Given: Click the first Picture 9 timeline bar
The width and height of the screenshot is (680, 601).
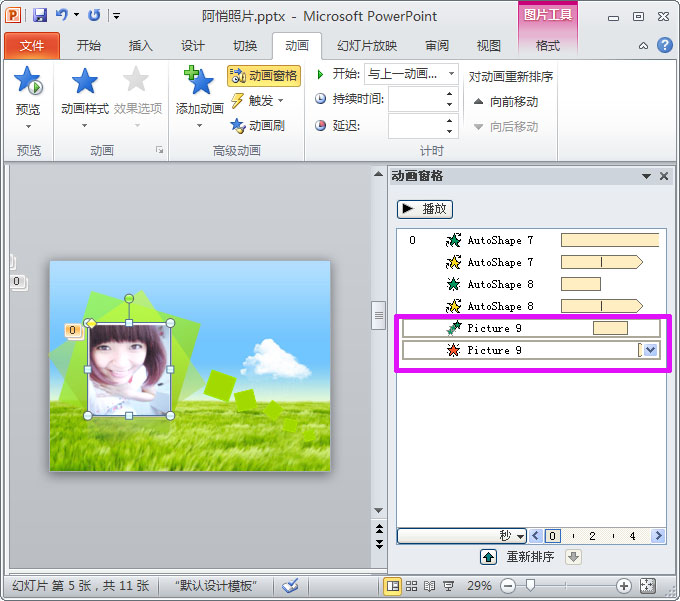Looking at the screenshot, I should point(610,328).
